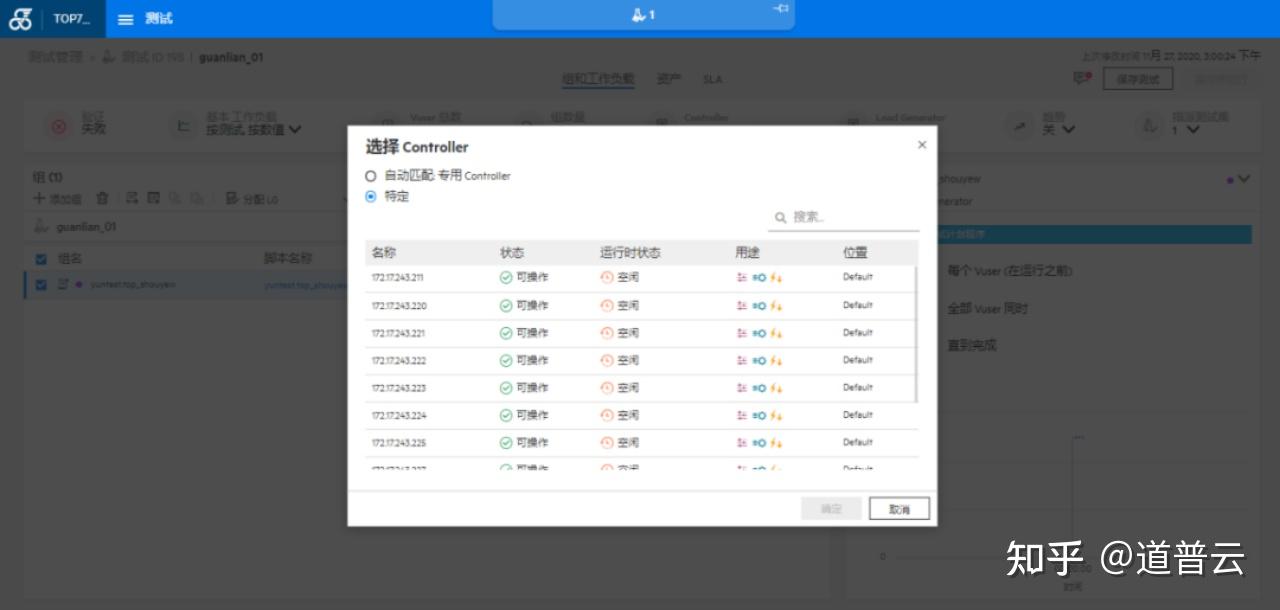Image resolution: width=1280 pixels, height=610 pixels.
Task: Click the hamburger menu icon in the top bar
Action: [x=125, y=18]
